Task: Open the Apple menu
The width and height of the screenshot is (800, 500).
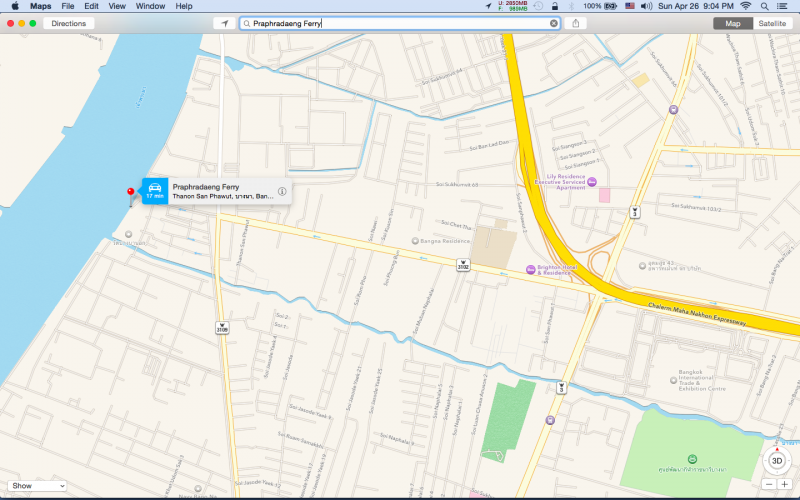Action: [x=15, y=6]
